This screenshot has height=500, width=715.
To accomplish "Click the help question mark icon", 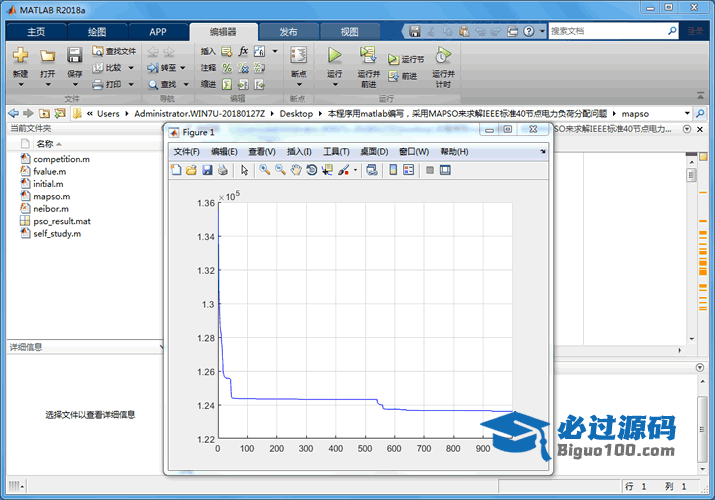I will click(x=528, y=31).
